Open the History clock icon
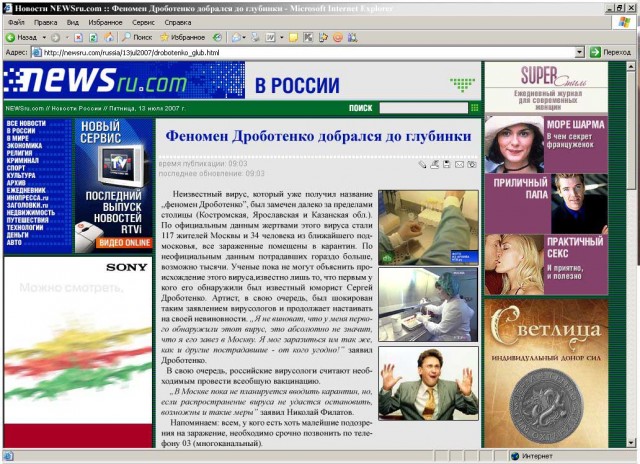The image size is (640, 464). tap(217, 38)
